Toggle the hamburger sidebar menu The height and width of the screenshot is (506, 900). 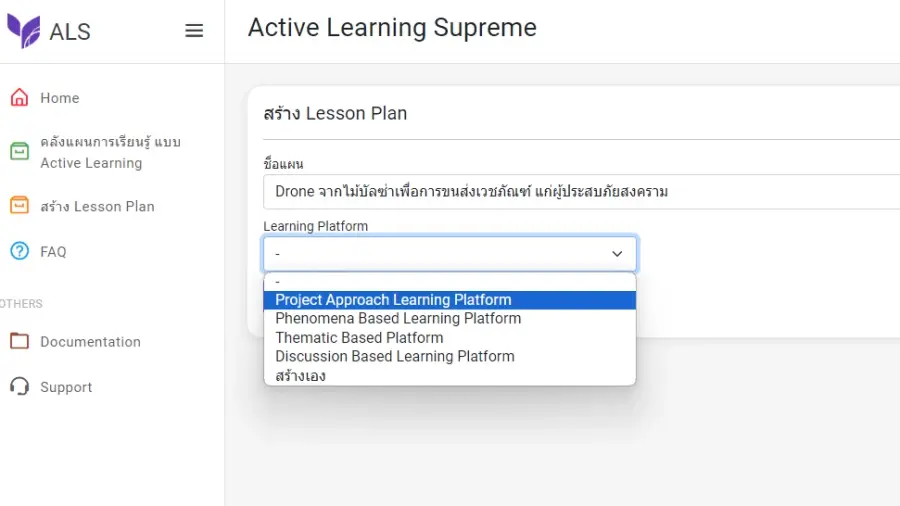pos(194,30)
